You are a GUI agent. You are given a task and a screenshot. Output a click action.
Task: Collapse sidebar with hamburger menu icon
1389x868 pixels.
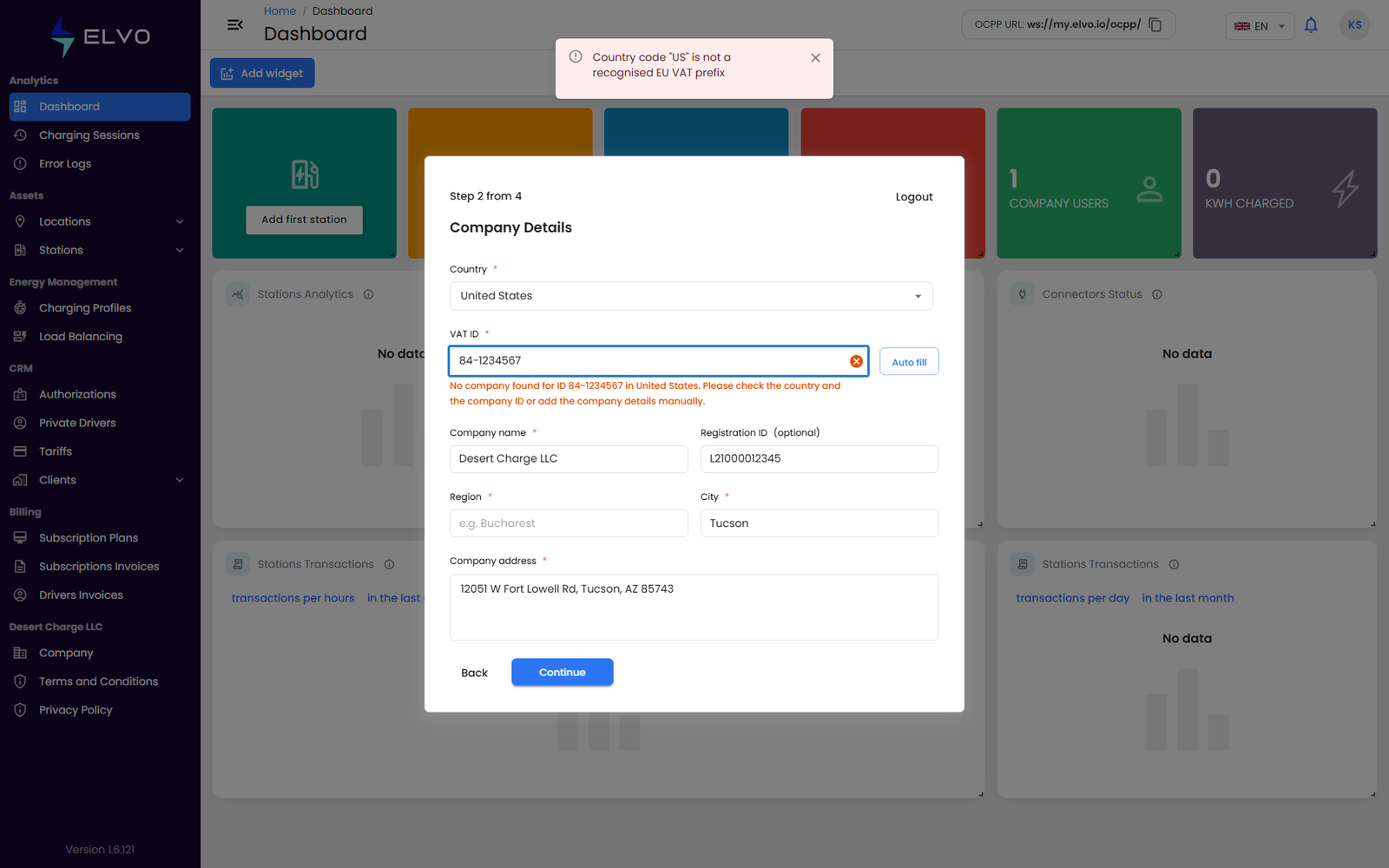pos(234,24)
